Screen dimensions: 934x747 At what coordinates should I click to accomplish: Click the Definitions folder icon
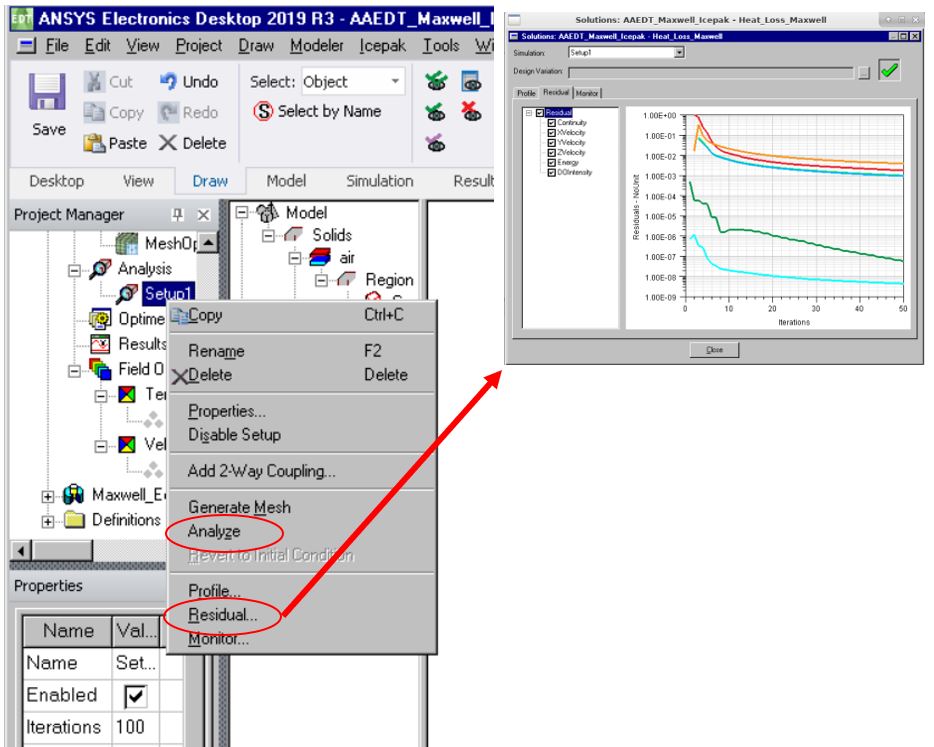(x=74, y=520)
